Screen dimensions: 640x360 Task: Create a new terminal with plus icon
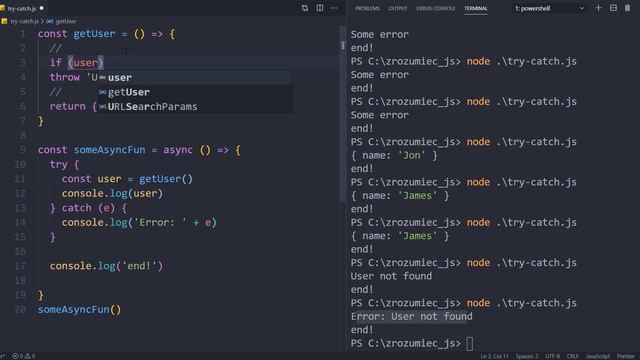coord(598,8)
